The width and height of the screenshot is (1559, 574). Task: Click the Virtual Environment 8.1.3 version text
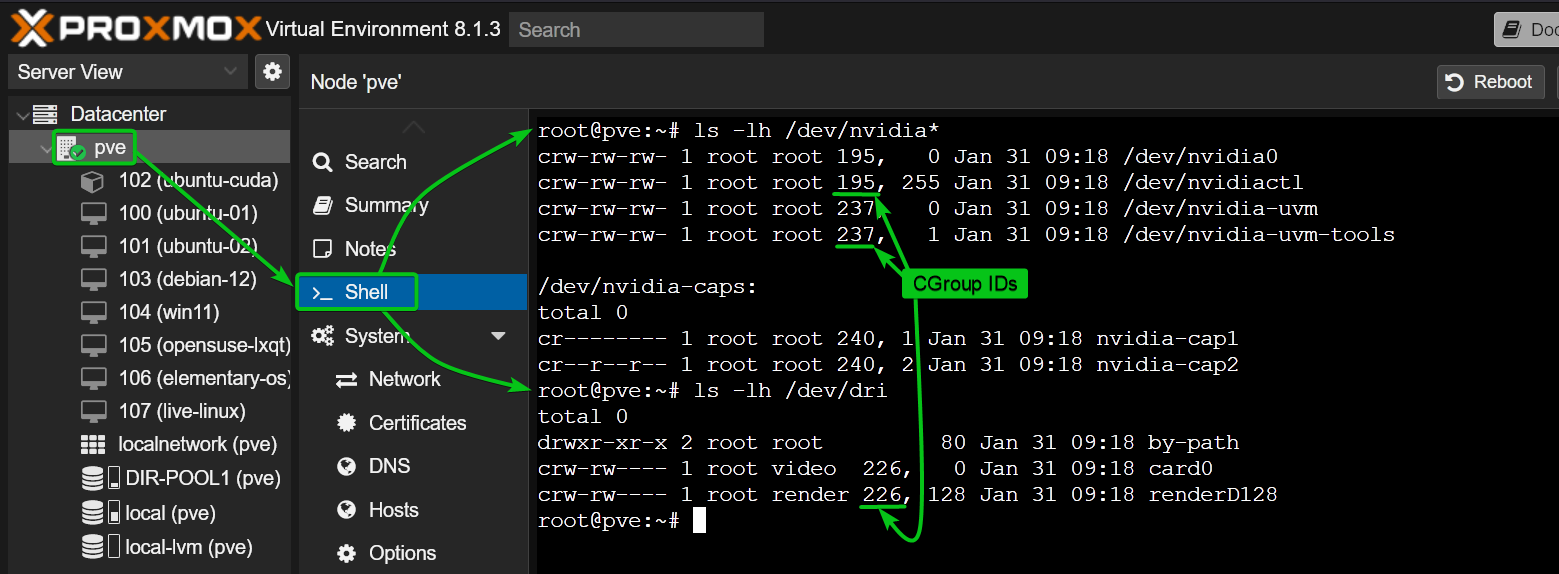pyautogui.click(x=384, y=28)
